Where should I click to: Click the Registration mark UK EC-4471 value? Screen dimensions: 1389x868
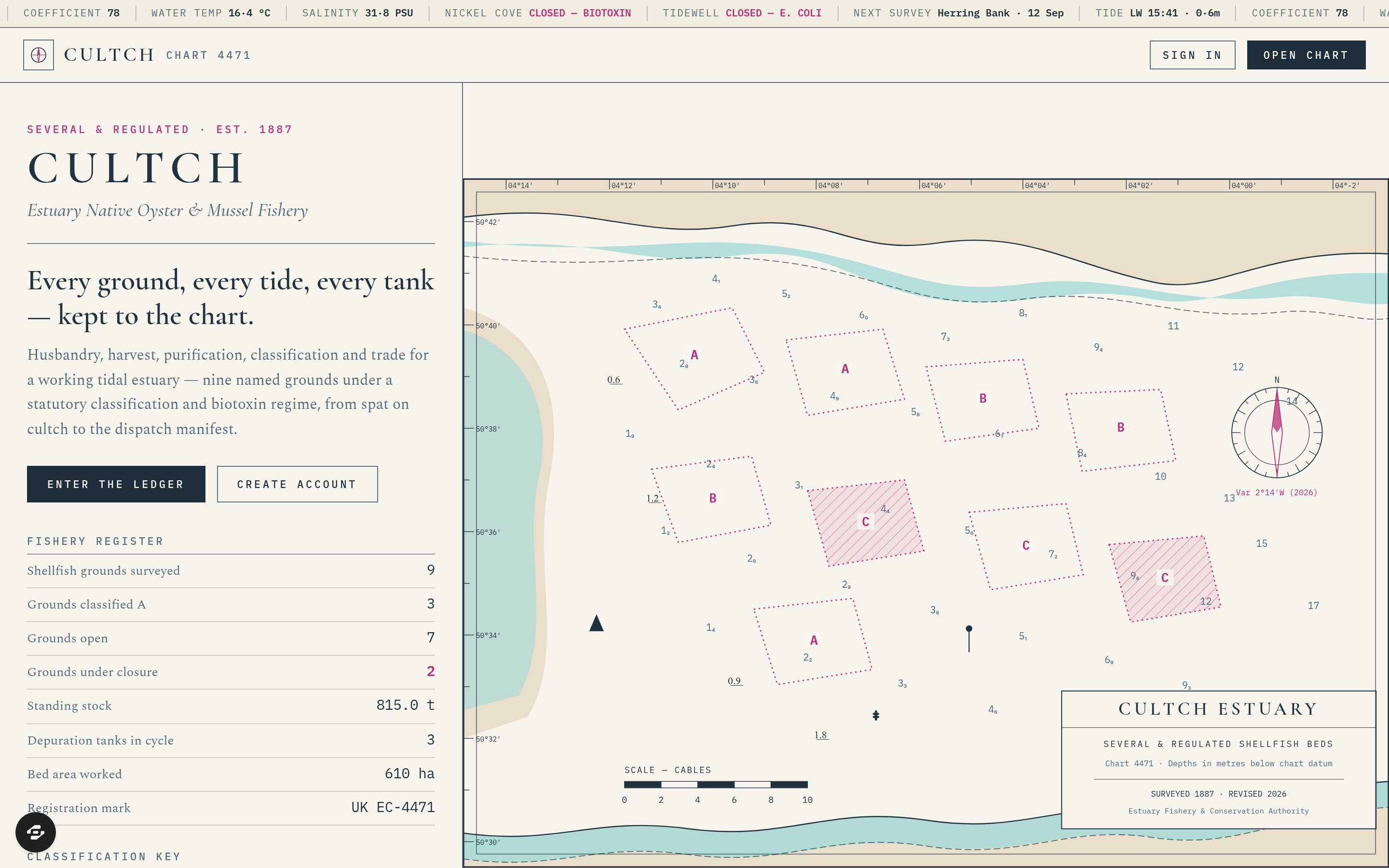[393, 808]
